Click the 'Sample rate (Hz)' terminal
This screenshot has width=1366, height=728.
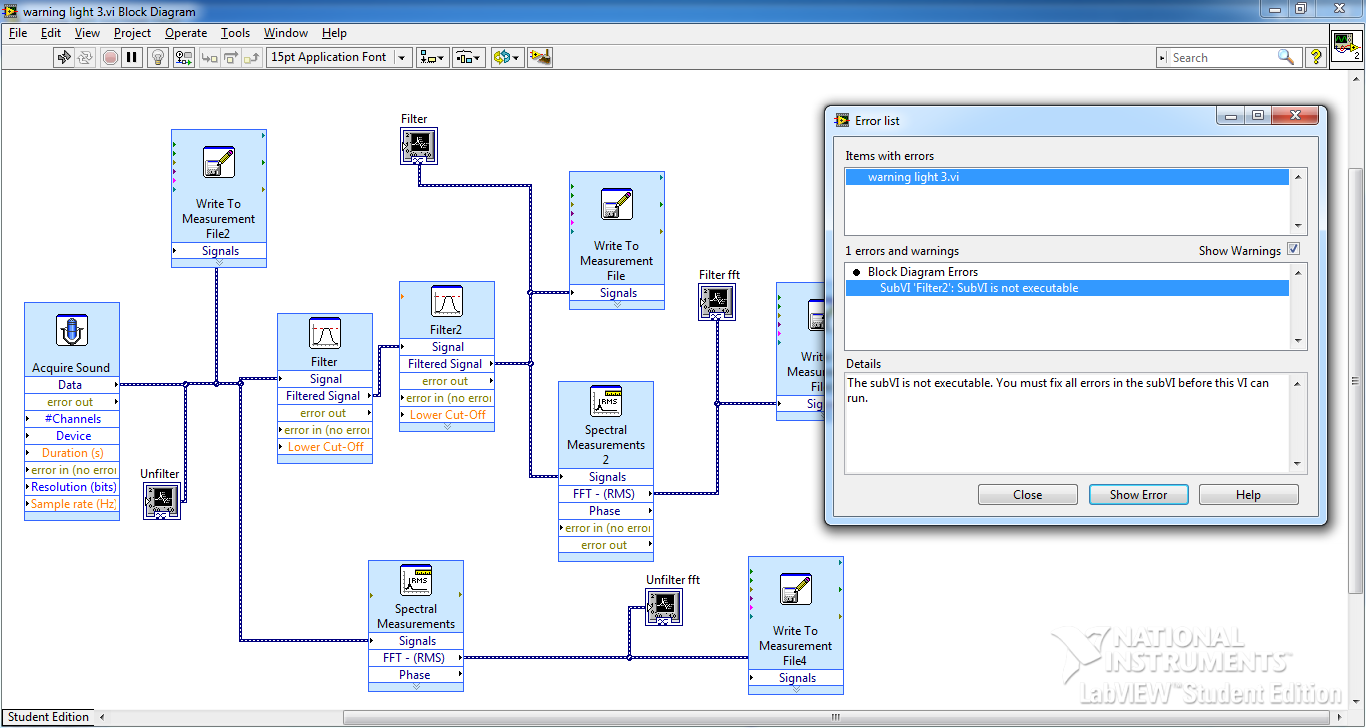[x=71, y=504]
